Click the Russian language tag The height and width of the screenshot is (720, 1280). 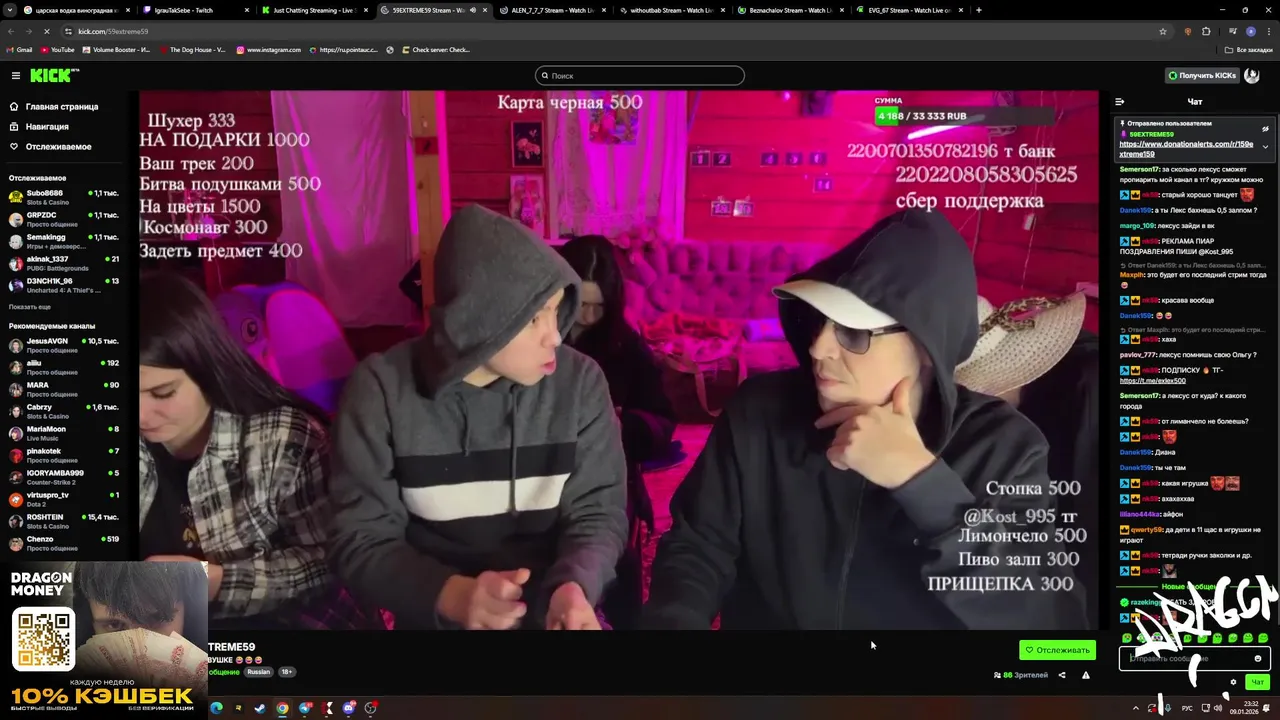pos(259,672)
